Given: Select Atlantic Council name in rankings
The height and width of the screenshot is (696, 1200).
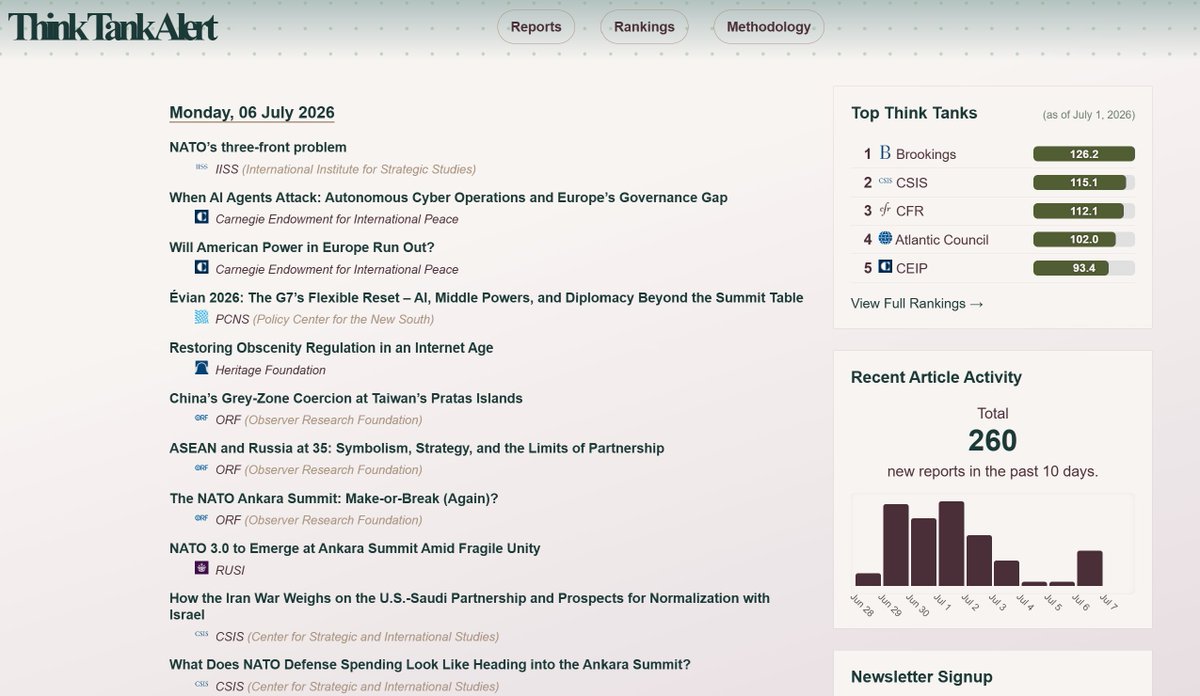Looking at the screenshot, I should pyautogui.click(x=942, y=239).
